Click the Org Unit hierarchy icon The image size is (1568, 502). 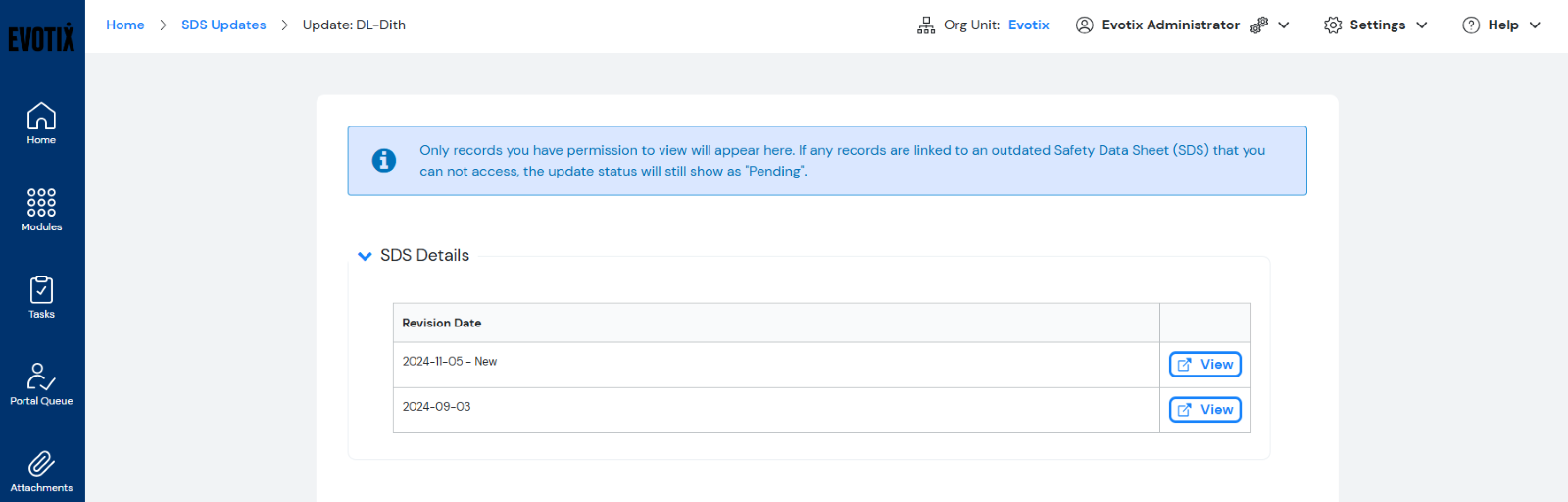(x=926, y=25)
